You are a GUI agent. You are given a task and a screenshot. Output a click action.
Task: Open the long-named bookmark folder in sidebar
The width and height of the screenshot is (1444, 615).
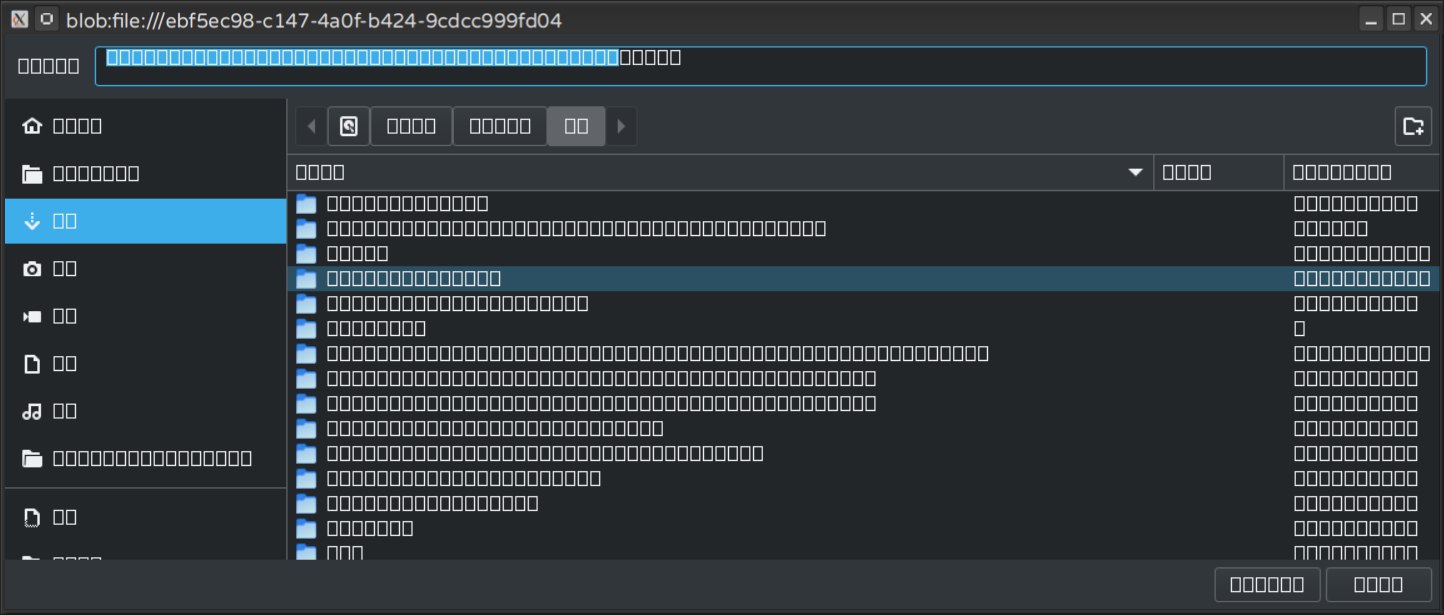(x=150, y=459)
